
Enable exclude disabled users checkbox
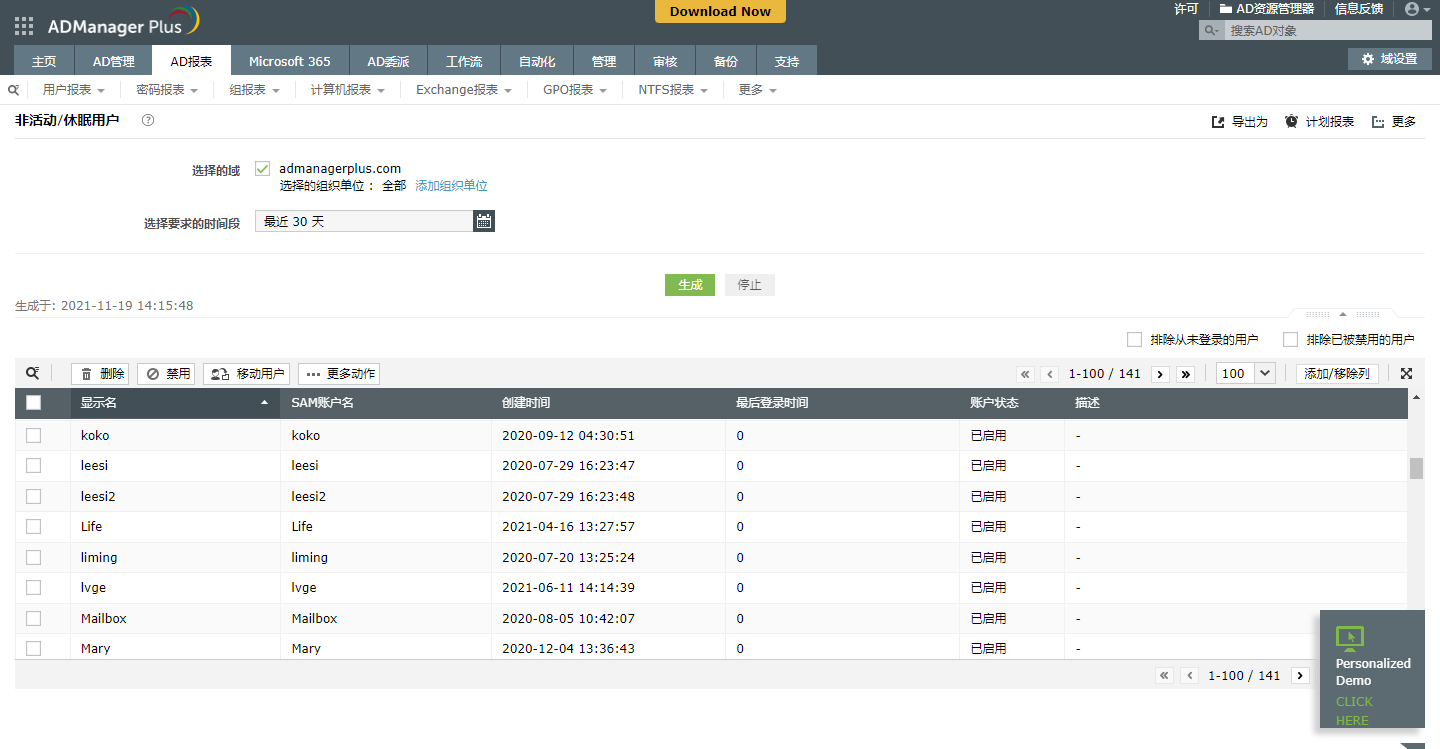(x=1290, y=340)
